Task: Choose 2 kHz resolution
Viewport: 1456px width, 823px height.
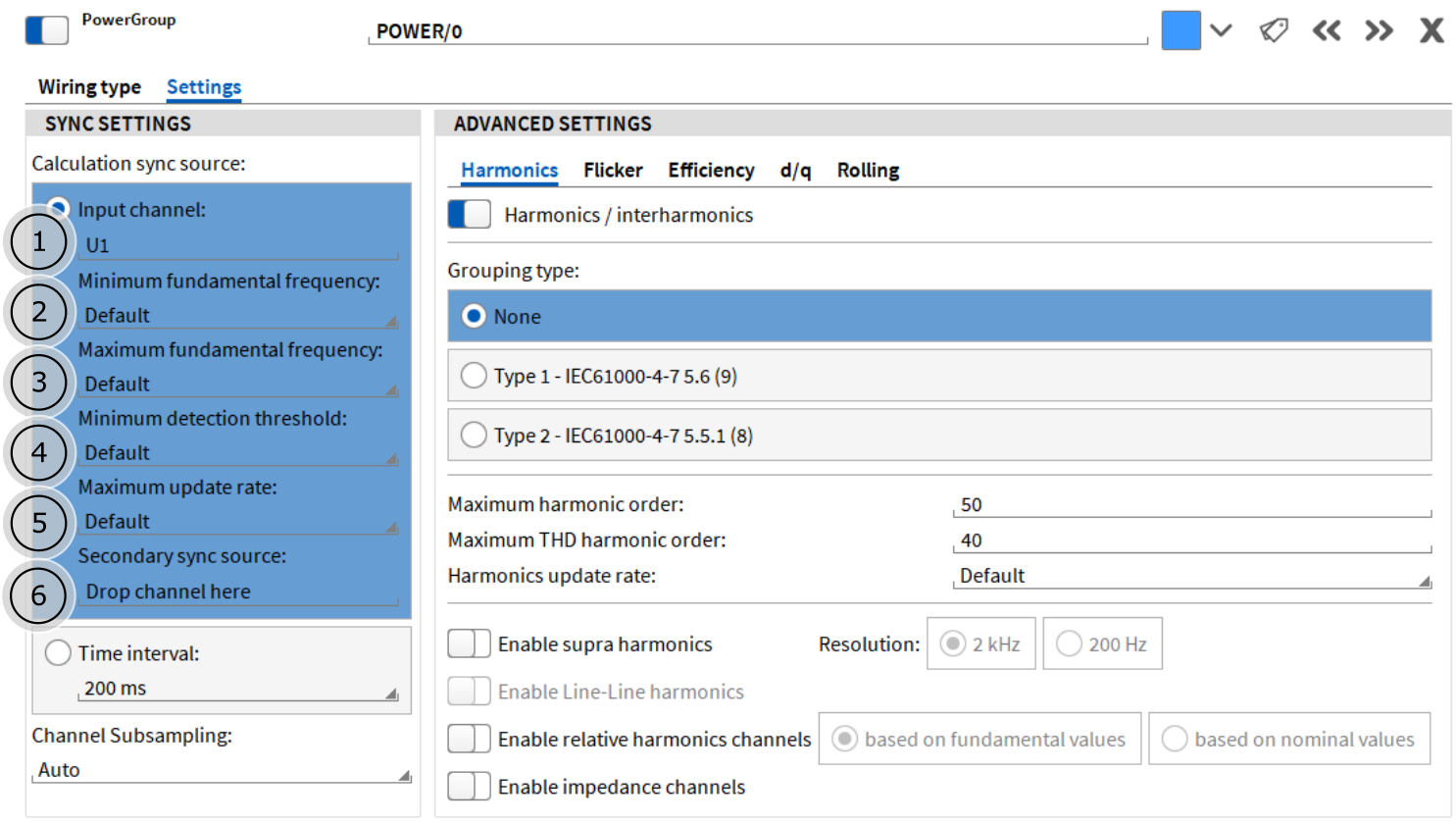Action: [980, 643]
